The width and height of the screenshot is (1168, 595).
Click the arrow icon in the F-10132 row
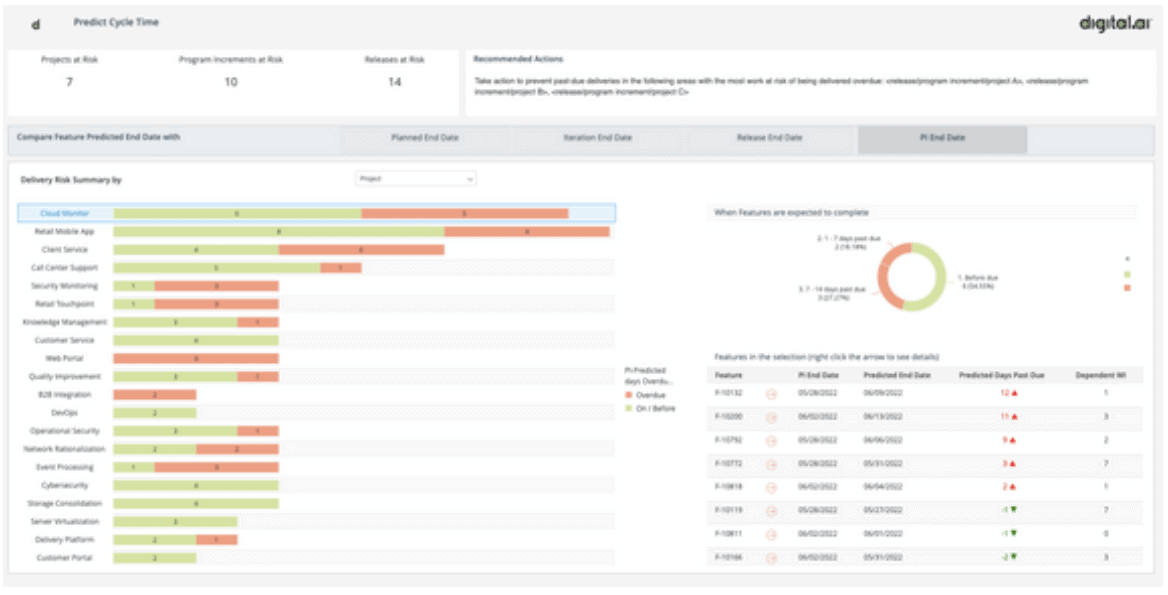tap(771, 393)
